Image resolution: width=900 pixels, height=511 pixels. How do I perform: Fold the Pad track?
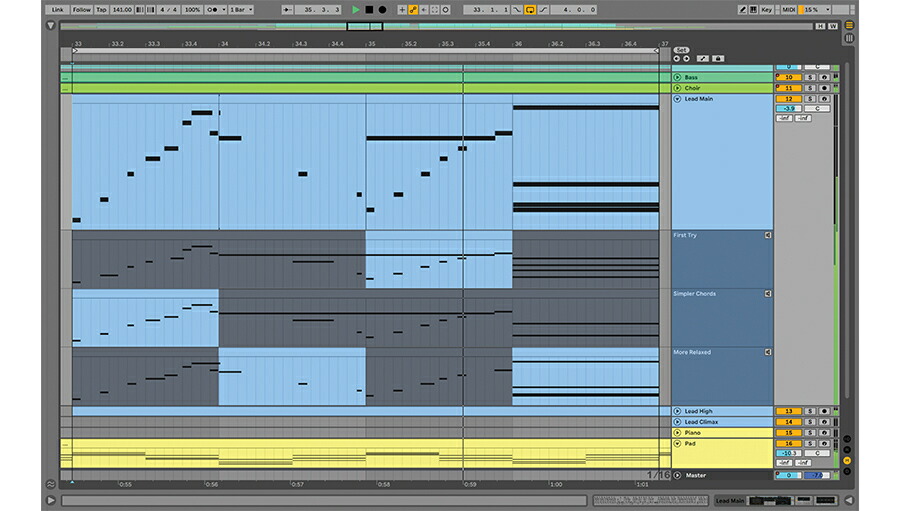point(677,443)
